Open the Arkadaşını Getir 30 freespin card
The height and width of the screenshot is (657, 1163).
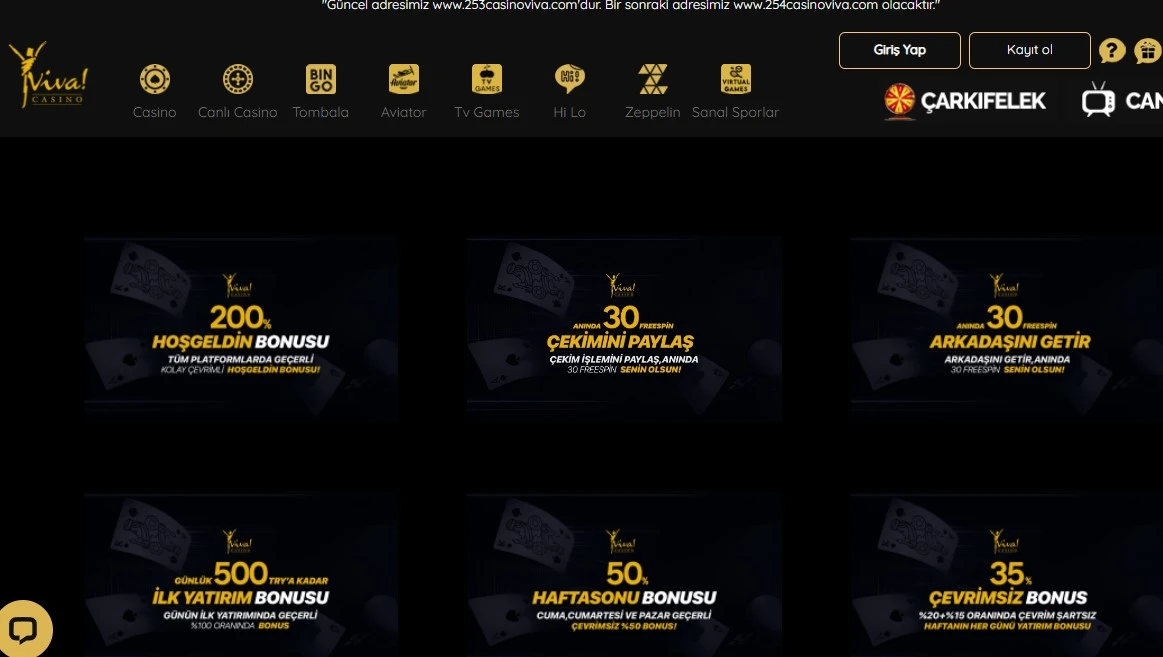coord(1007,329)
